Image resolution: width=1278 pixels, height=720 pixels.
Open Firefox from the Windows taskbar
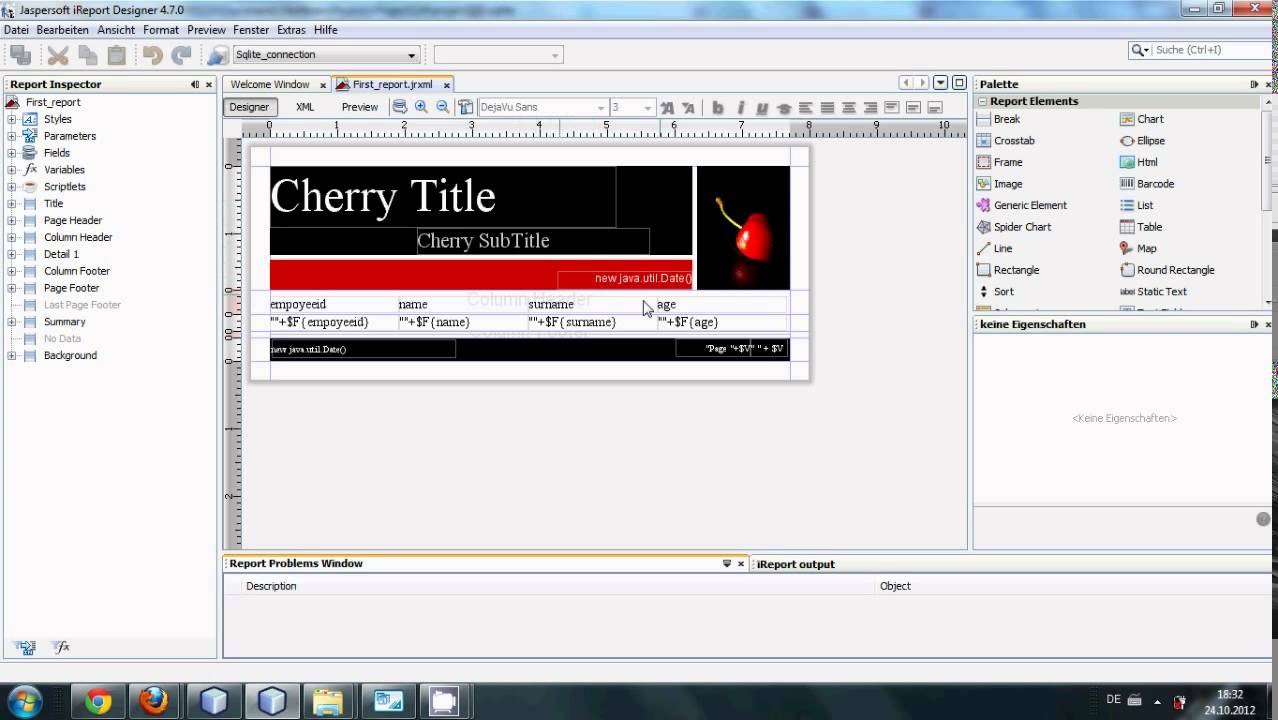154,701
